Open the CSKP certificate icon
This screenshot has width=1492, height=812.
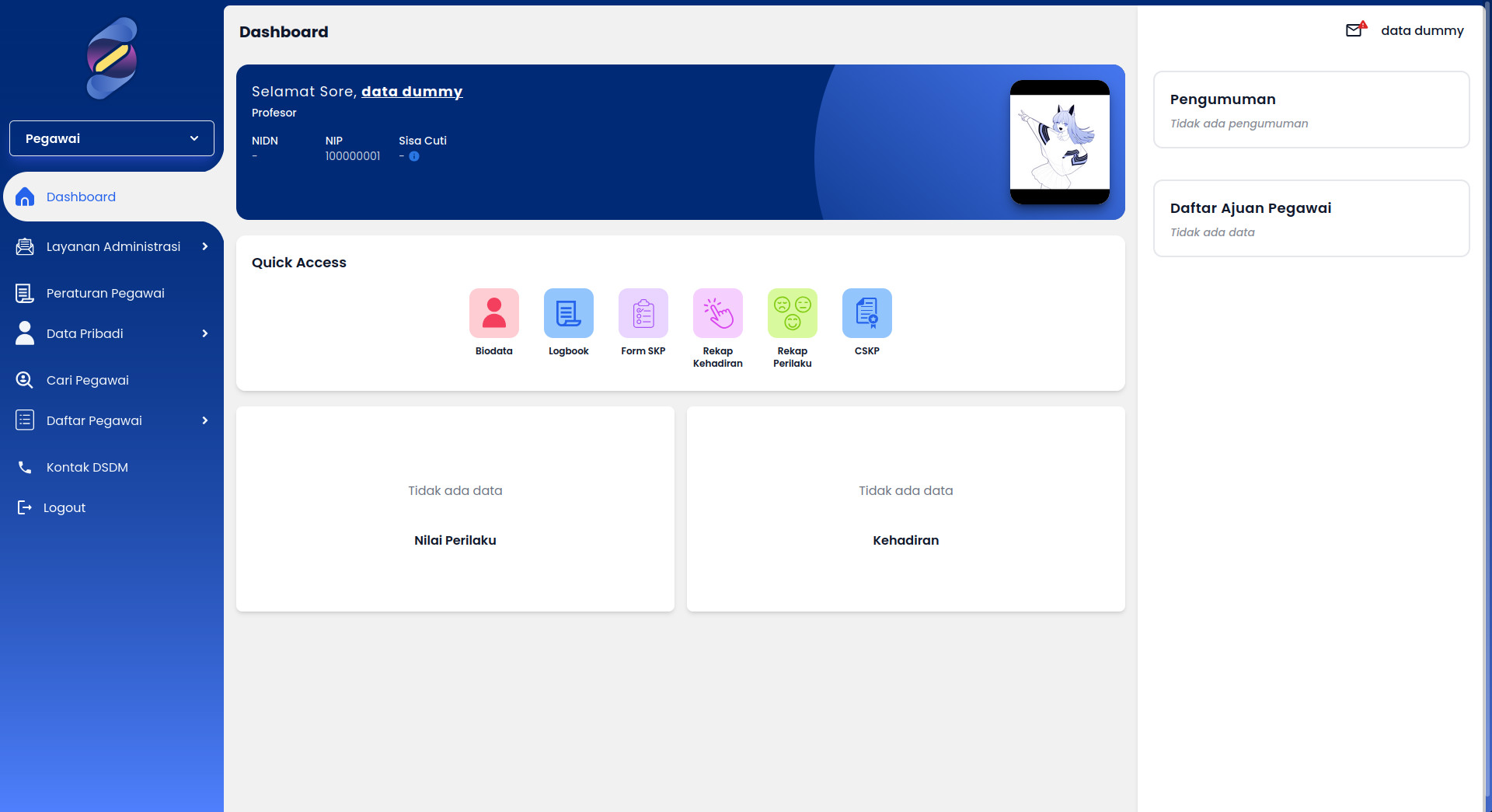coord(867,313)
